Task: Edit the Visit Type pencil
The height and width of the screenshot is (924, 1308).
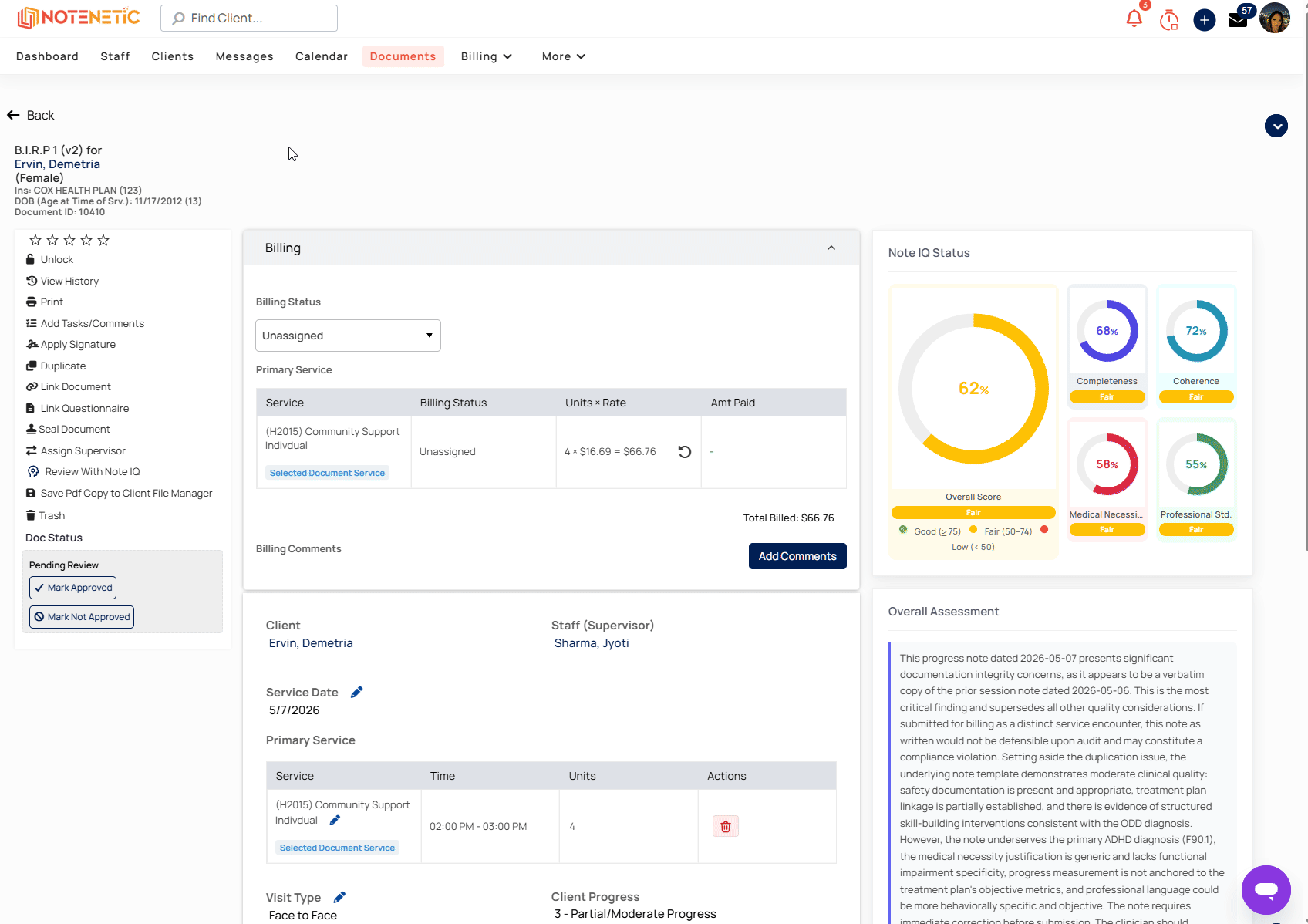Action: [339, 898]
